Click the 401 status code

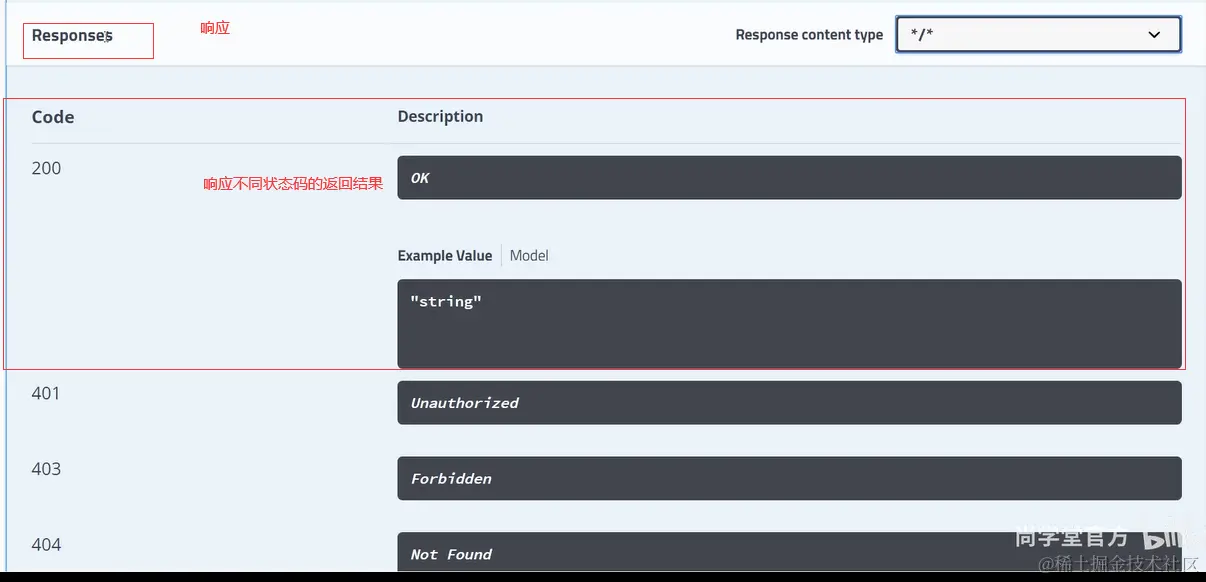(46, 393)
